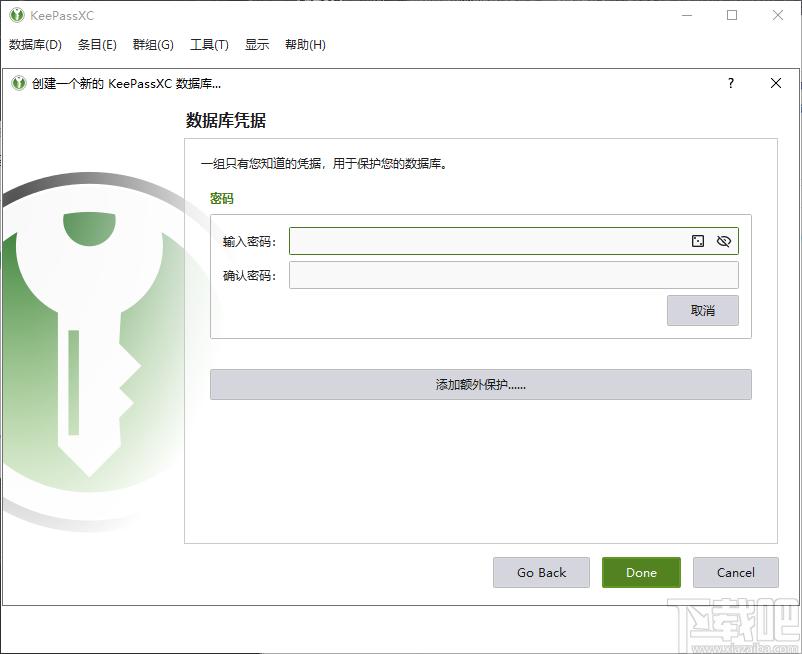This screenshot has height=654, width=802.
Task: Click the 取消 button
Action: click(703, 310)
